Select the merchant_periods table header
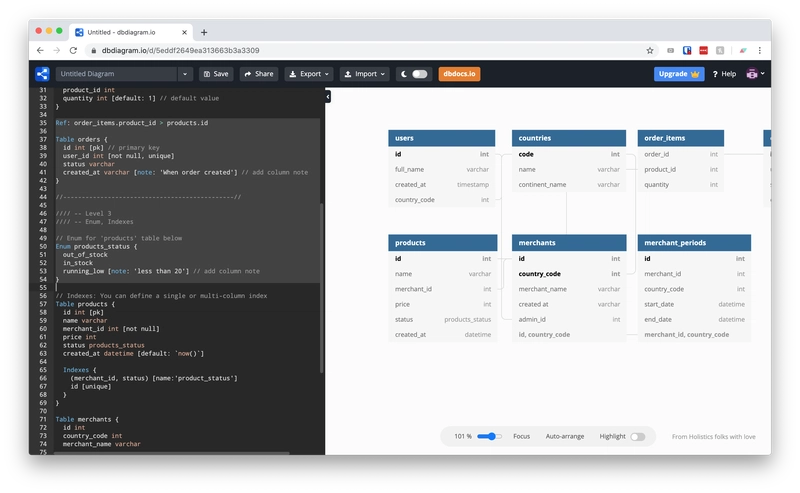This screenshot has height=493, width=800. point(694,243)
